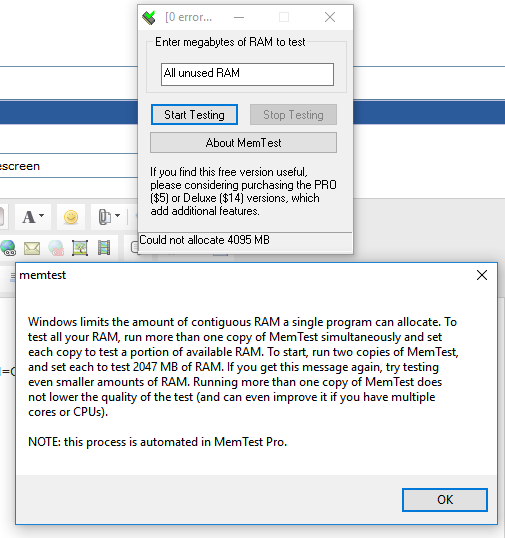This screenshot has width=505, height=538.
Task: Click the MemTest app icon in title bar
Action: point(149,17)
